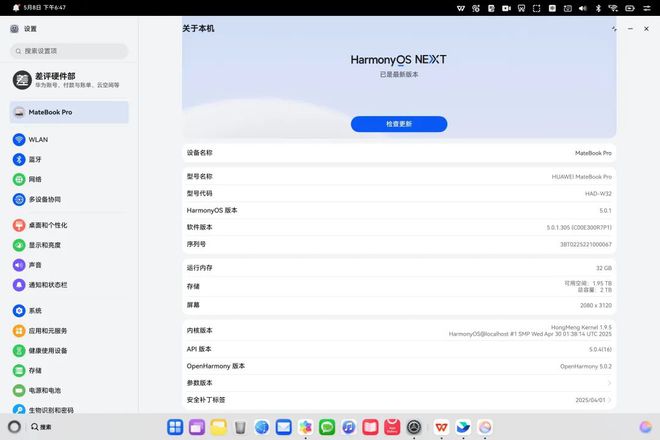This screenshot has width=660, height=440.
Task: Click the 32 GB memory value
Action: point(604,268)
